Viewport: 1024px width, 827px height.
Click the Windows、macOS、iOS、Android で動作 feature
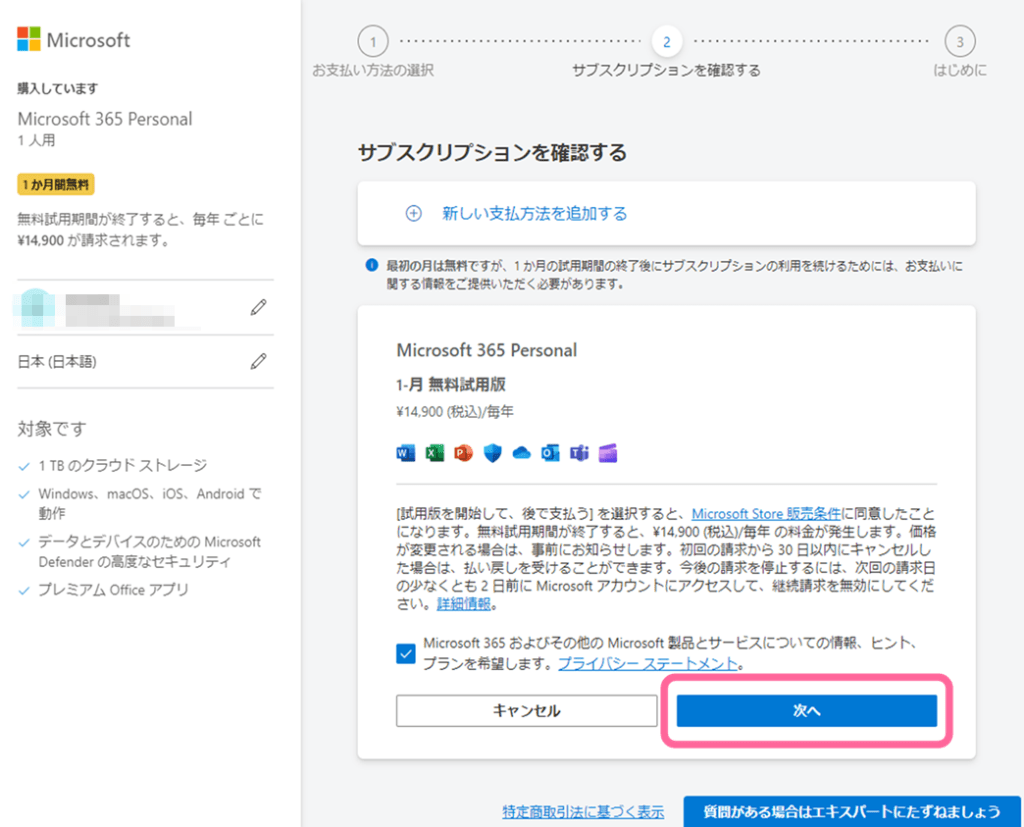(x=150, y=503)
